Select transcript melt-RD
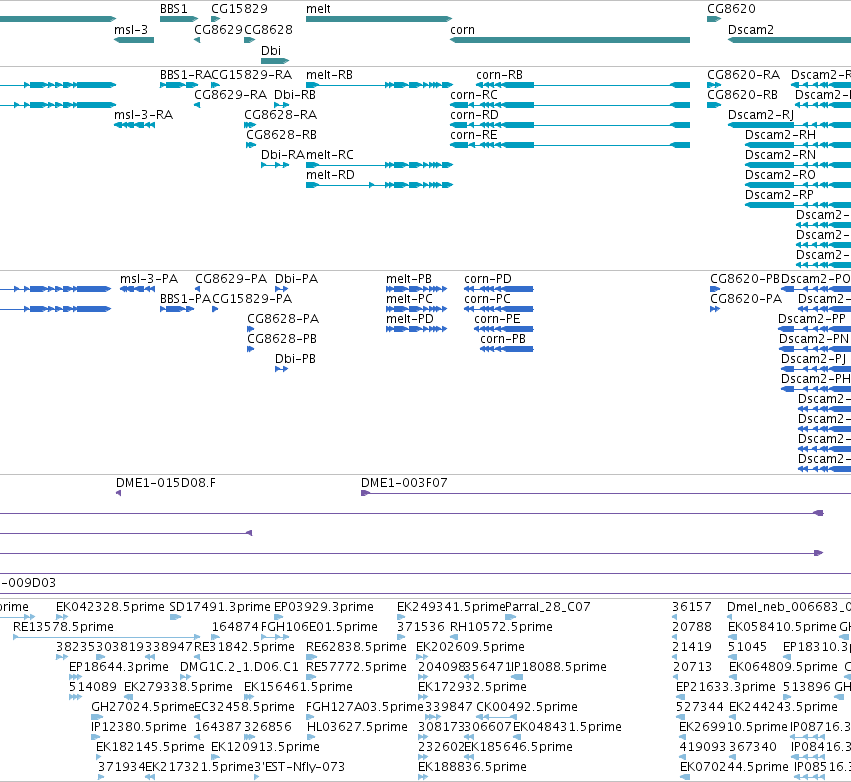The height and width of the screenshot is (782, 851). pos(379,185)
